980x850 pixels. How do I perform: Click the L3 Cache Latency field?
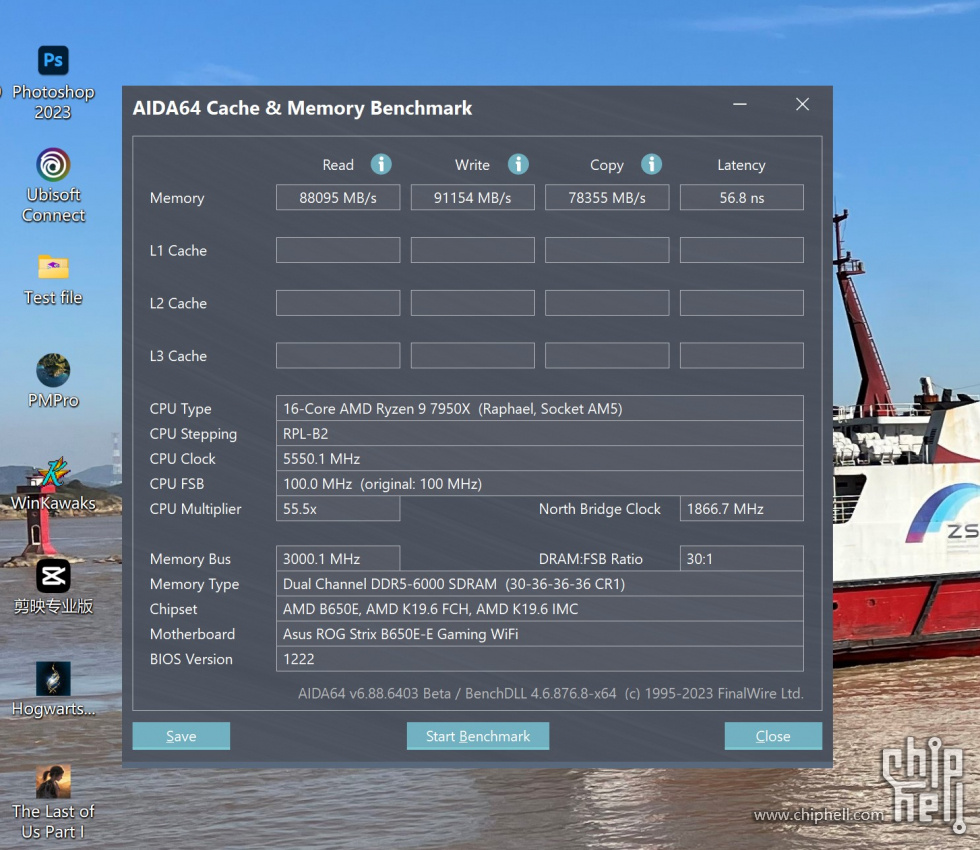[x=742, y=356]
